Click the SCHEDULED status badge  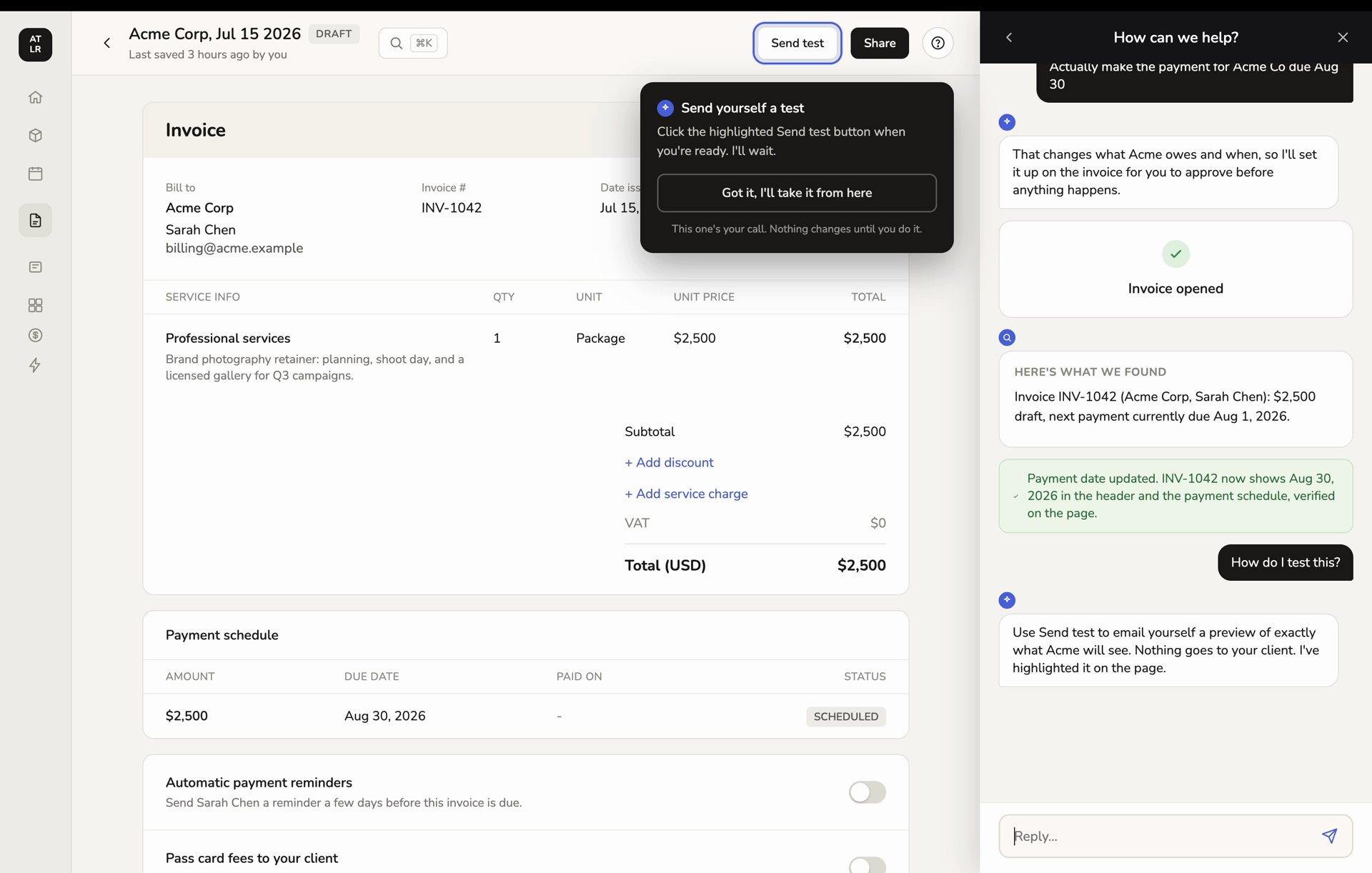tap(846, 717)
